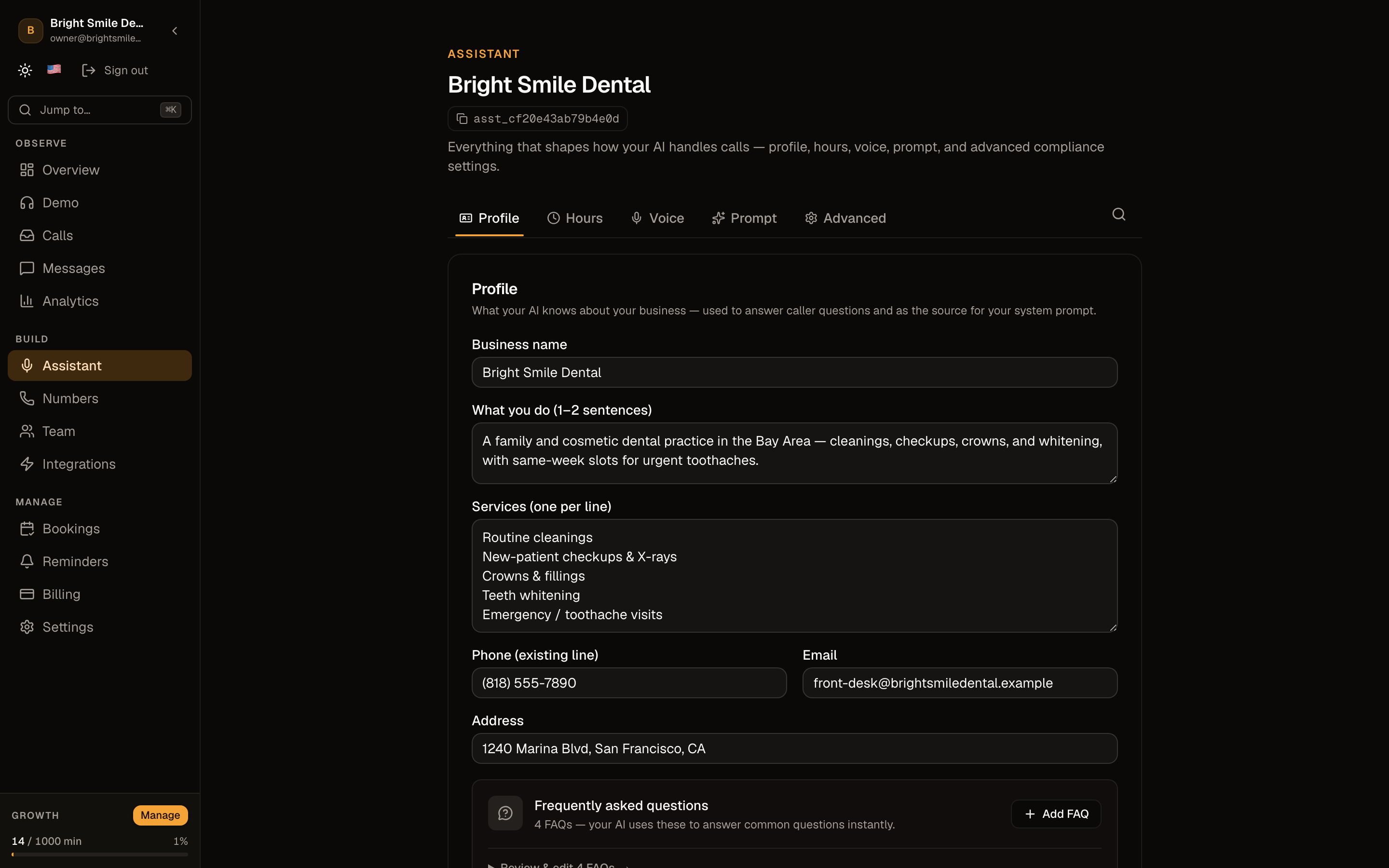Change language with the US flag icon
The width and height of the screenshot is (1389, 868).
(x=54, y=69)
